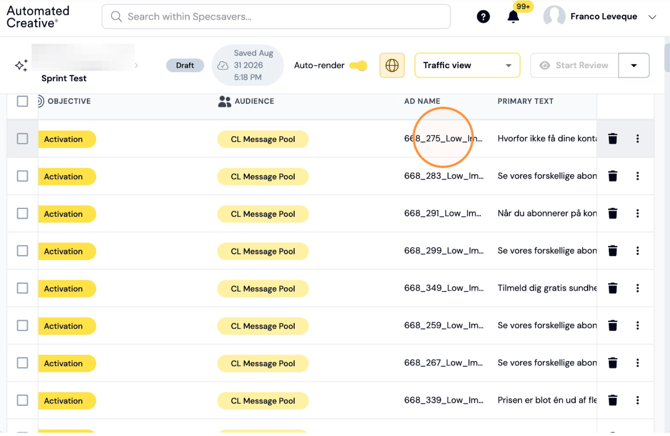Click the cloud saved icon
This screenshot has width=670, height=436.
(x=223, y=65)
